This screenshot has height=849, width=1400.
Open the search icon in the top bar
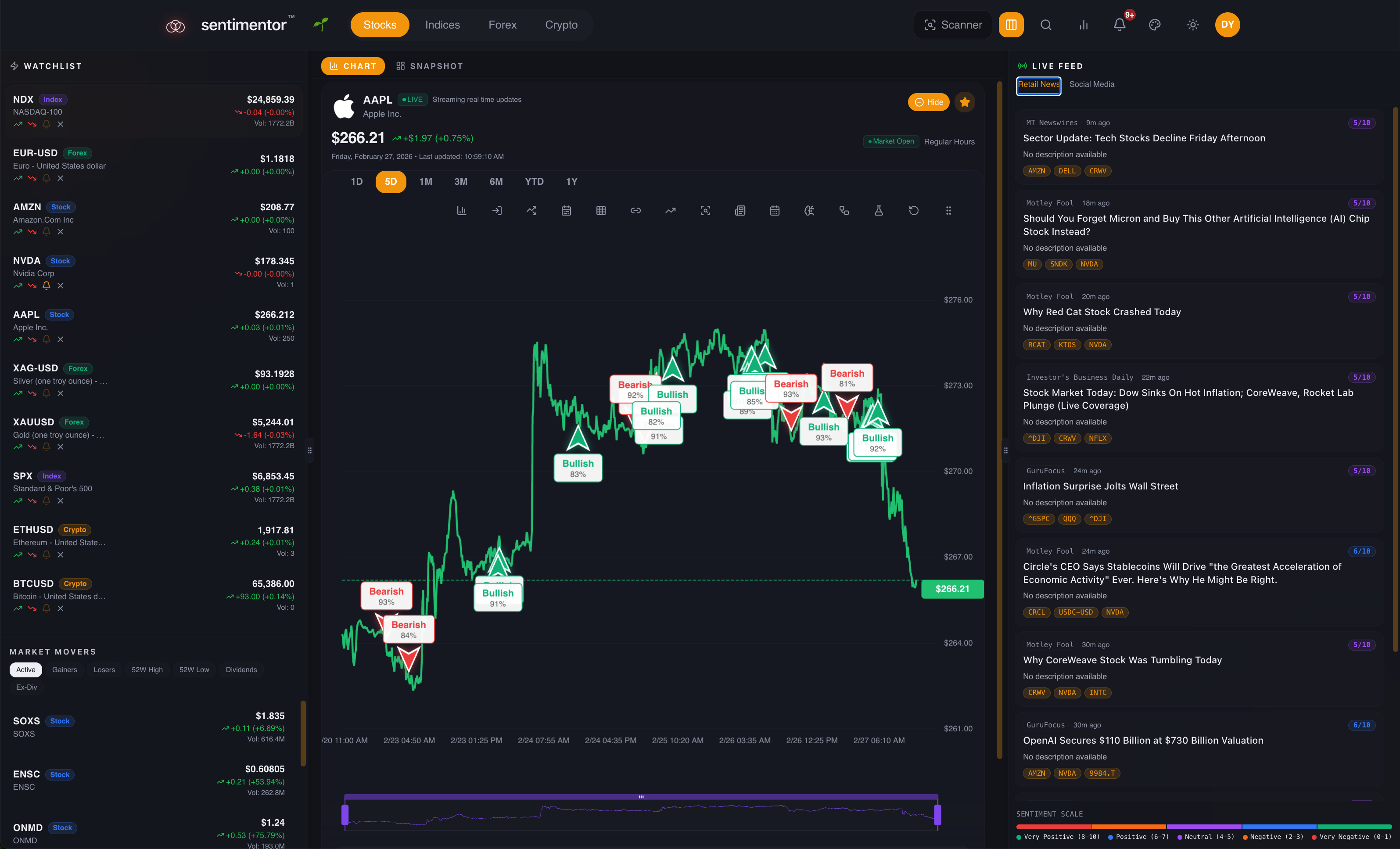(x=1045, y=25)
